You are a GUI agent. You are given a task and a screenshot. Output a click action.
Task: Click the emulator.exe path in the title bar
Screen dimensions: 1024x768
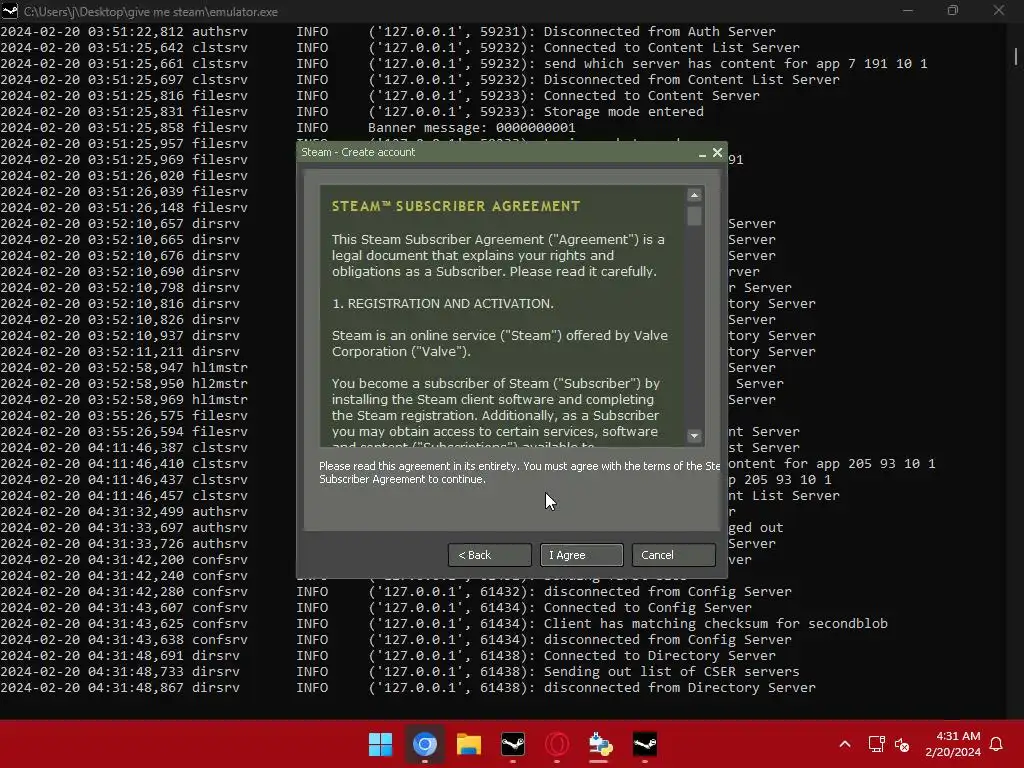(x=151, y=12)
